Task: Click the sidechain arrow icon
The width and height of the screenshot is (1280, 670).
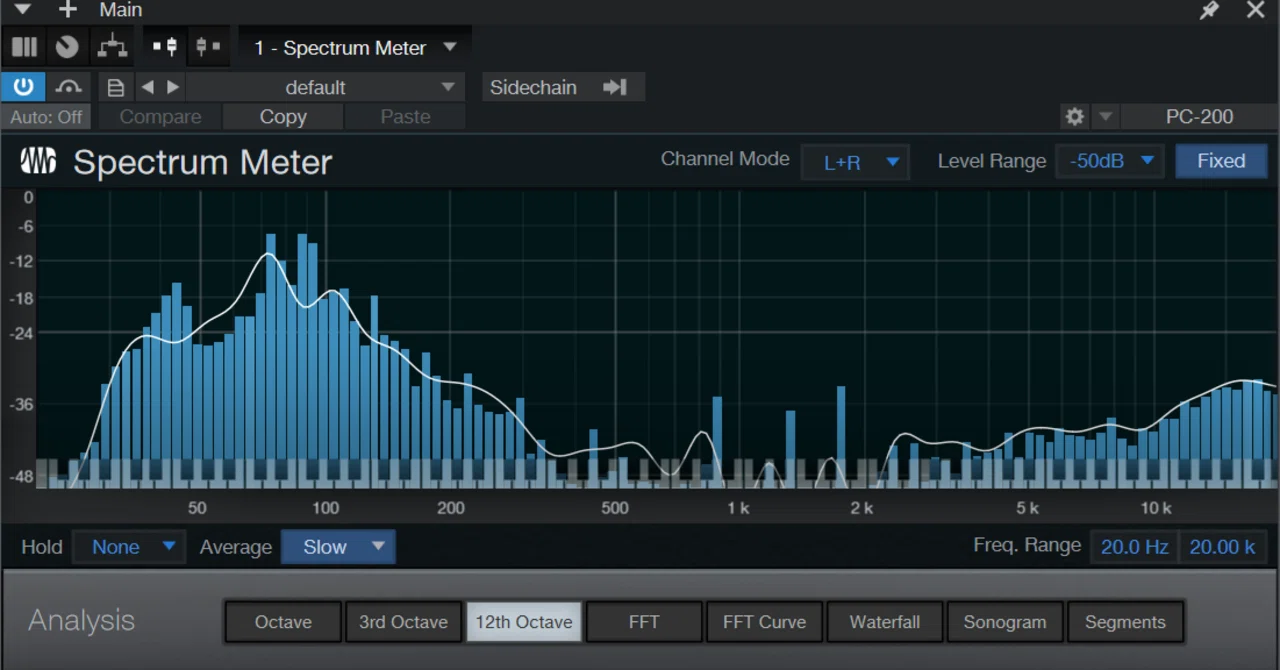Action: pyautogui.click(x=614, y=87)
